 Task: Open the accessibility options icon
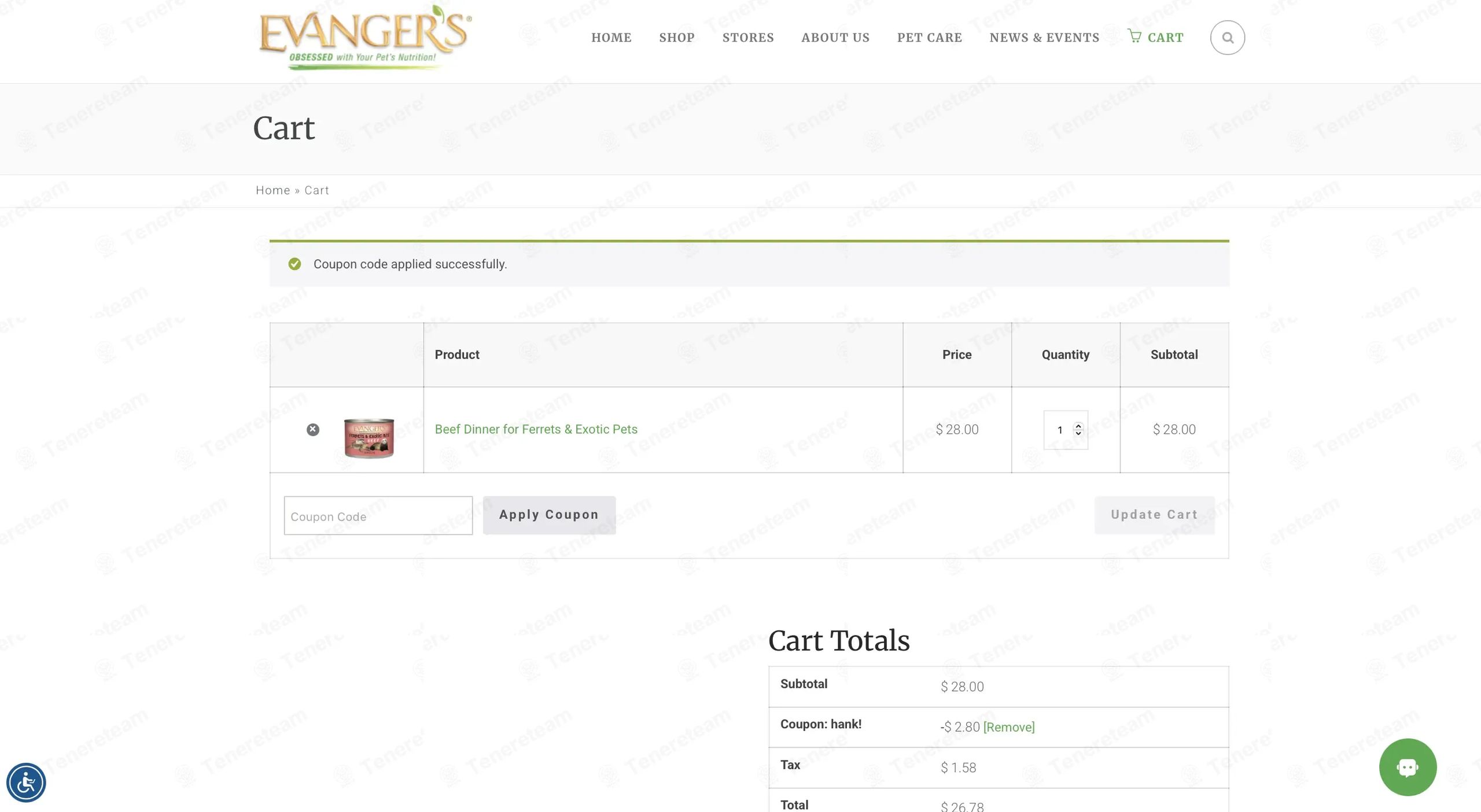click(x=26, y=783)
